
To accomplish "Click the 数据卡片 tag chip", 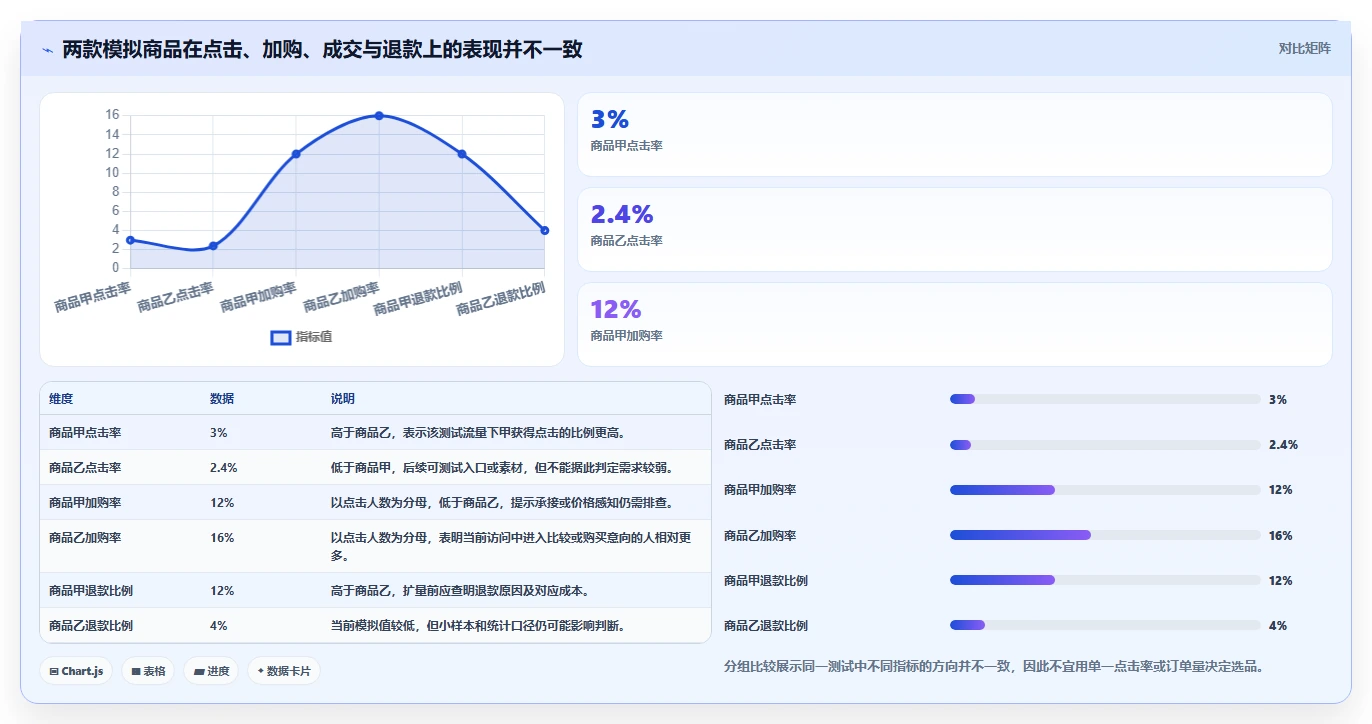I will (x=284, y=671).
